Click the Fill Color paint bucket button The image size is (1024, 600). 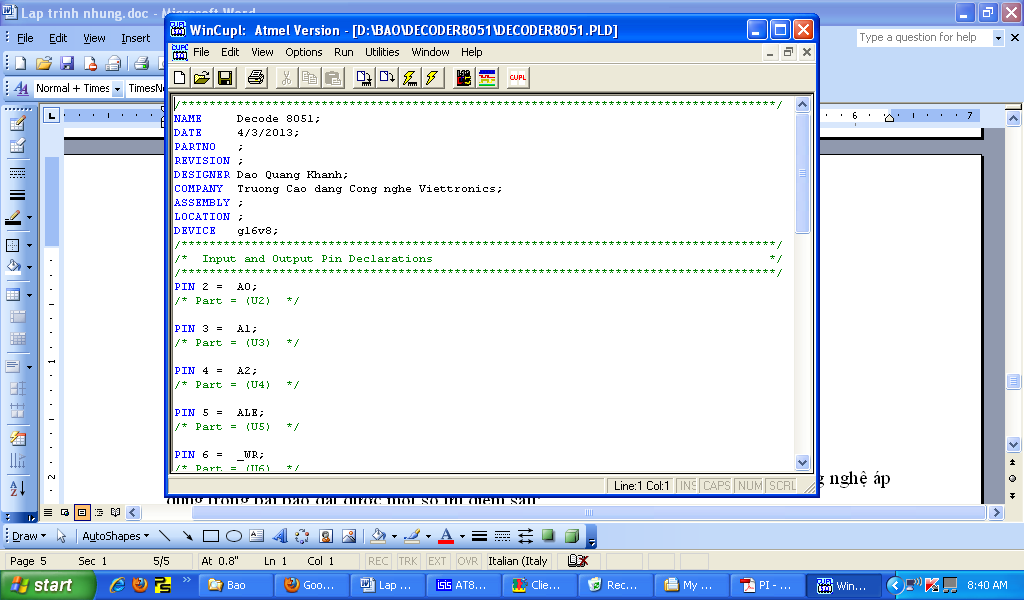(x=378, y=536)
